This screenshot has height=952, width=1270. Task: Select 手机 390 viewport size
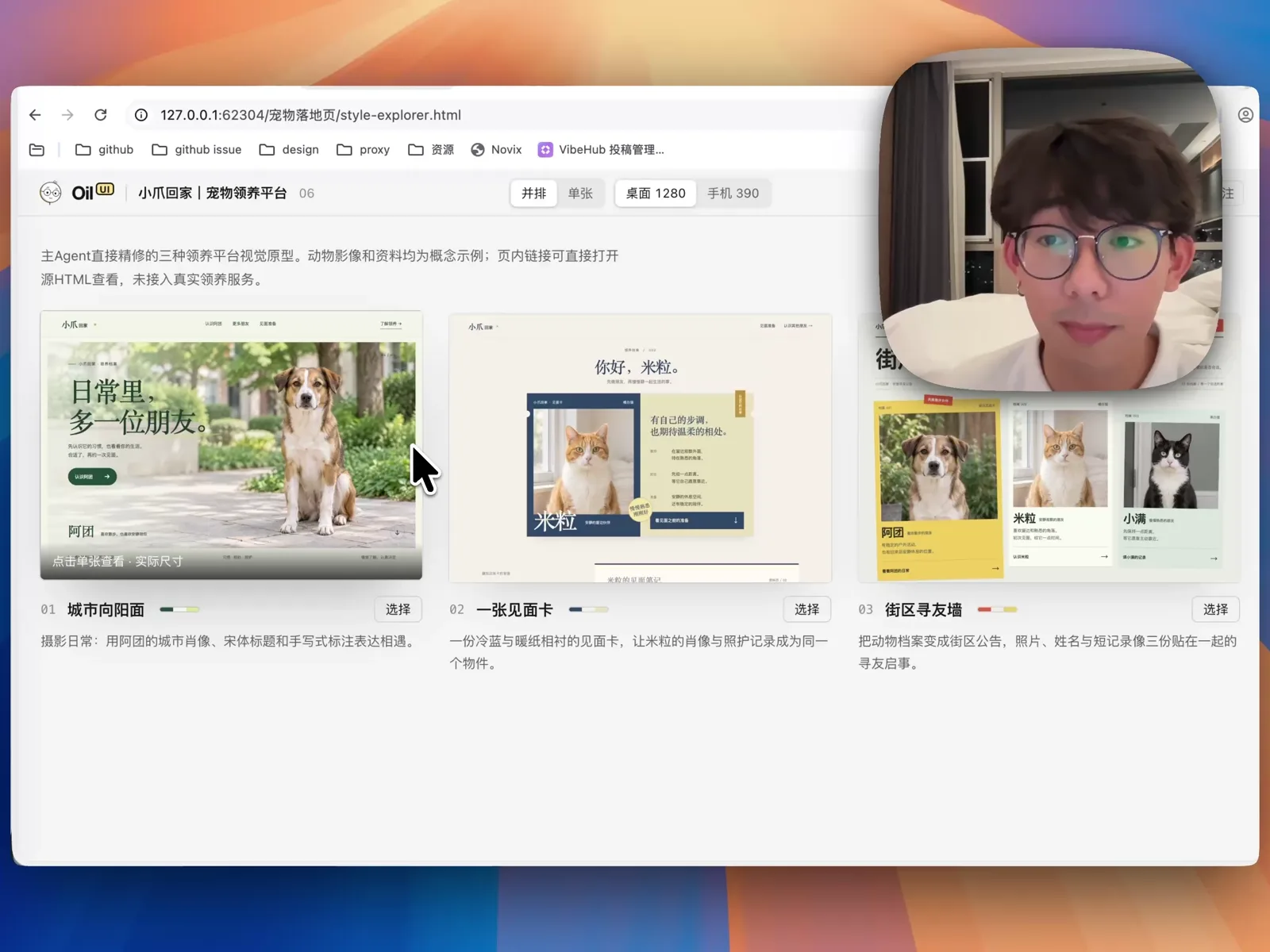pyautogui.click(x=733, y=194)
